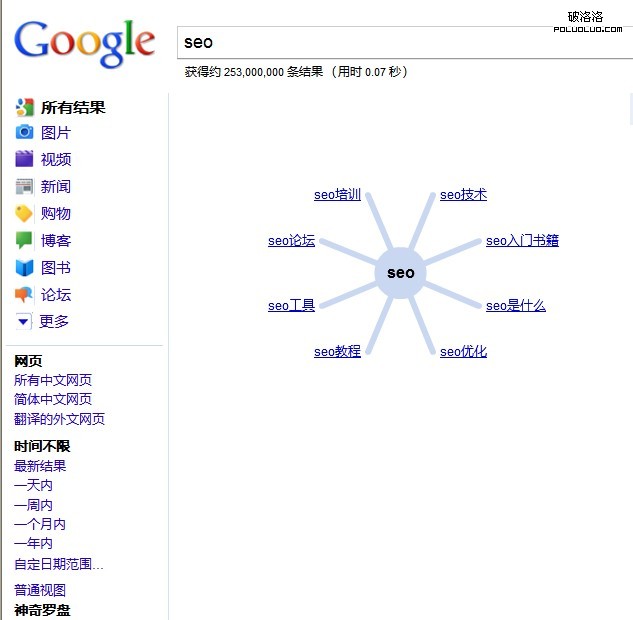
Task: Click the green speech bubble 博客 icon
Action: 24,240
